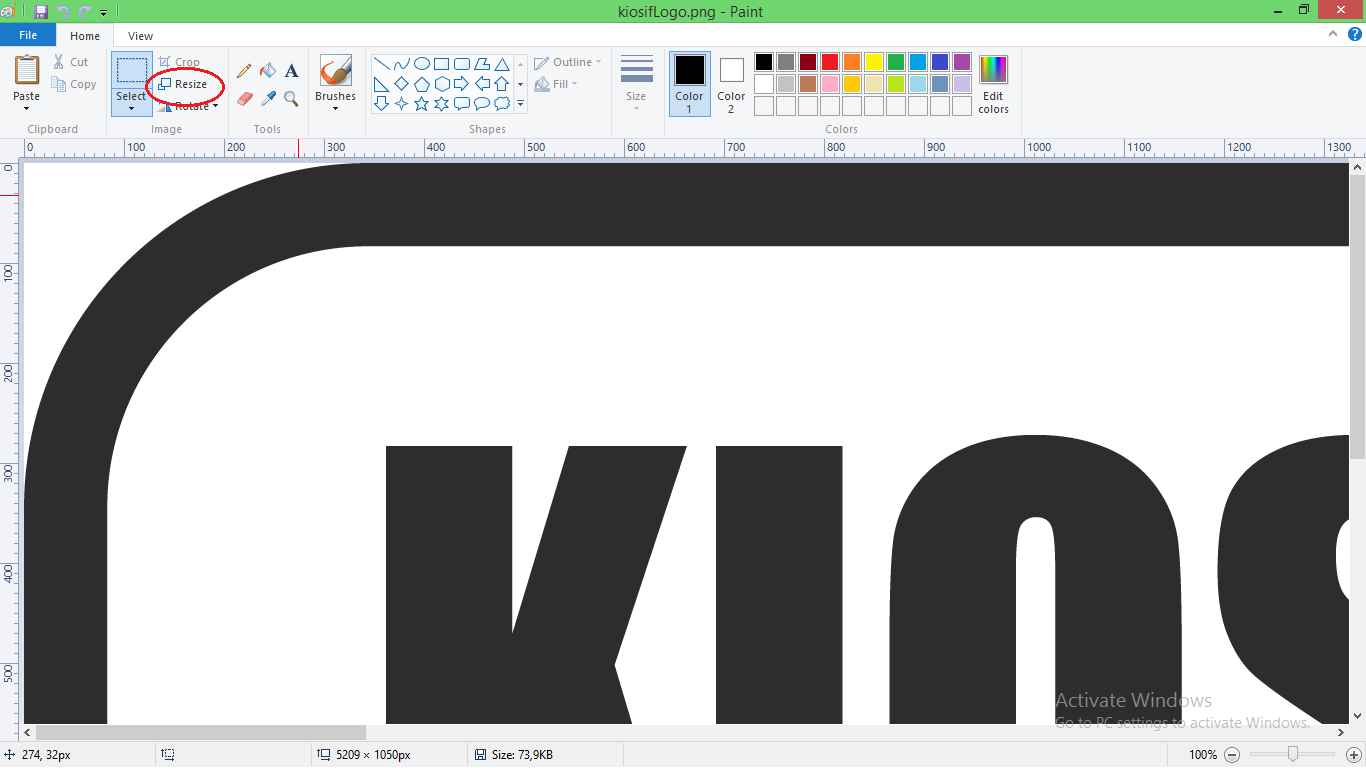Select the straight Line shape
Image resolution: width=1366 pixels, height=768 pixels.
pos(381,64)
